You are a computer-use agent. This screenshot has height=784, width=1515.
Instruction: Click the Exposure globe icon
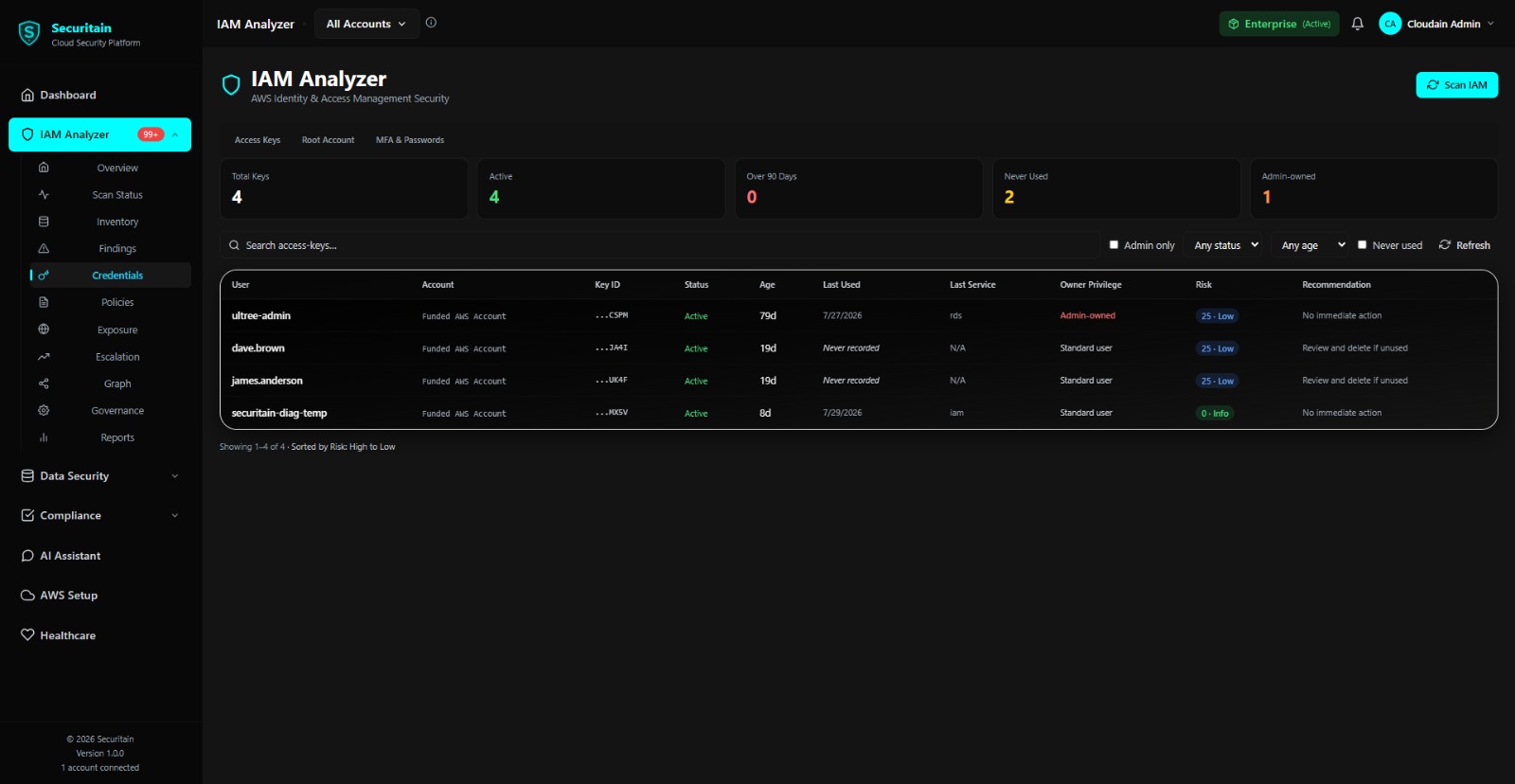(44, 330)
